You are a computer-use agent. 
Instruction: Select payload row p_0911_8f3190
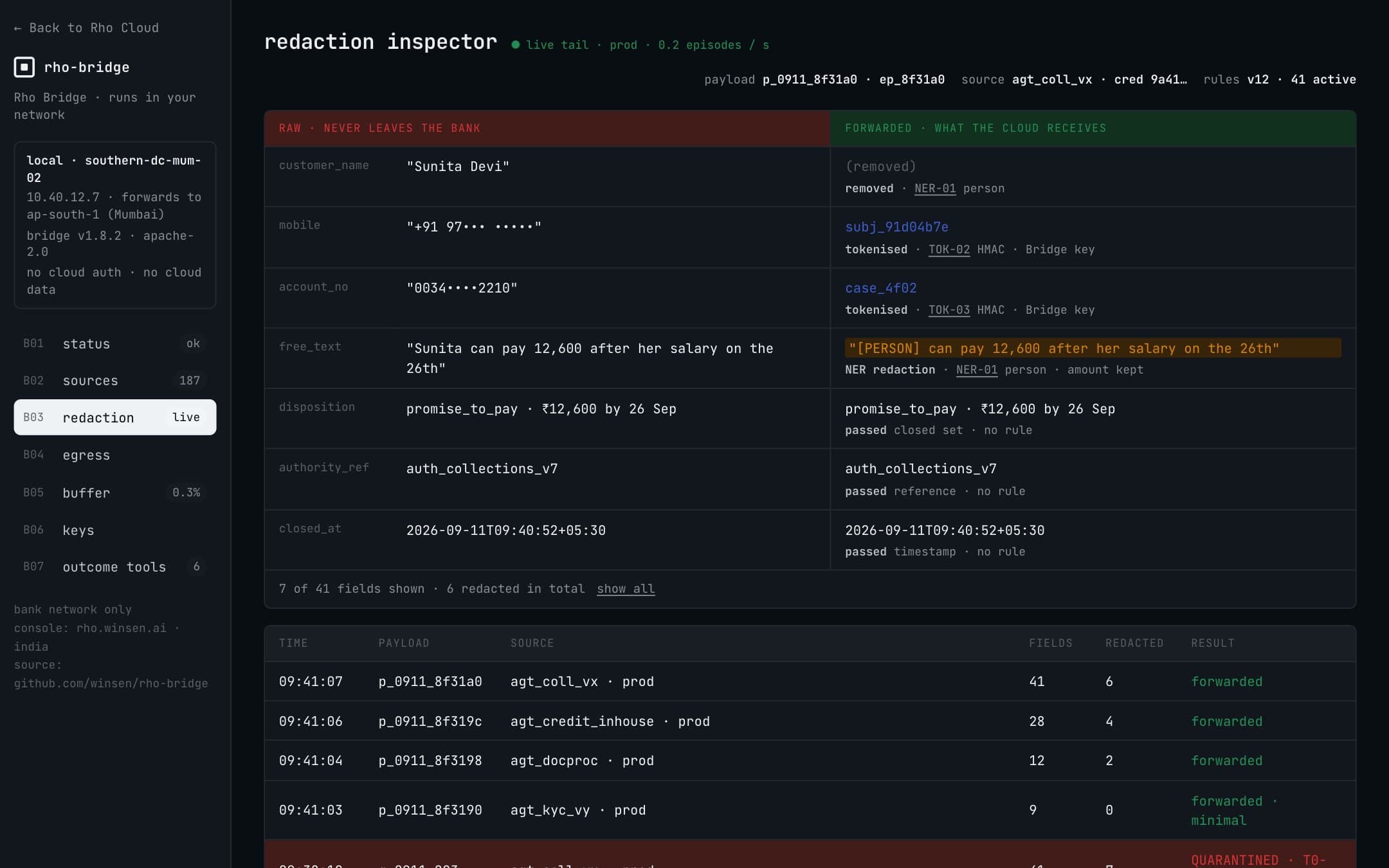pyautogui.click(x=810, y=810)
